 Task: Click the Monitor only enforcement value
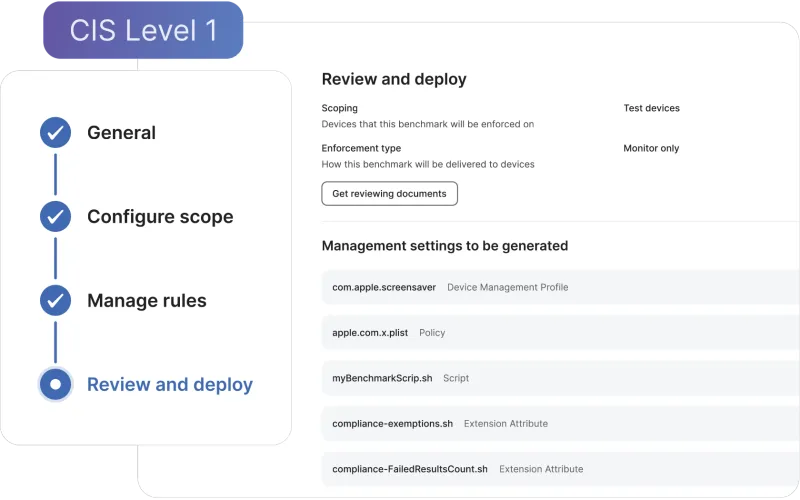point(651,148)
